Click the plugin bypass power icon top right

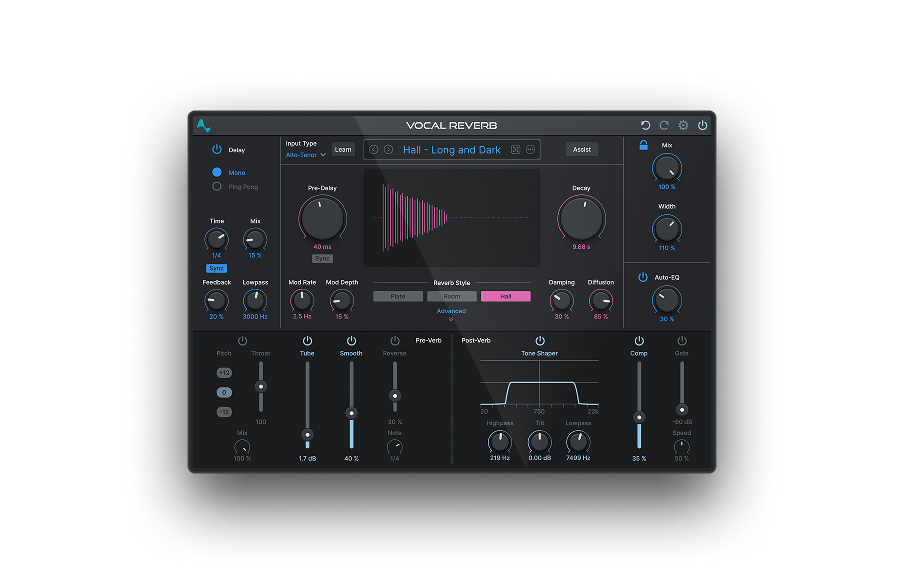pos(702,125)
